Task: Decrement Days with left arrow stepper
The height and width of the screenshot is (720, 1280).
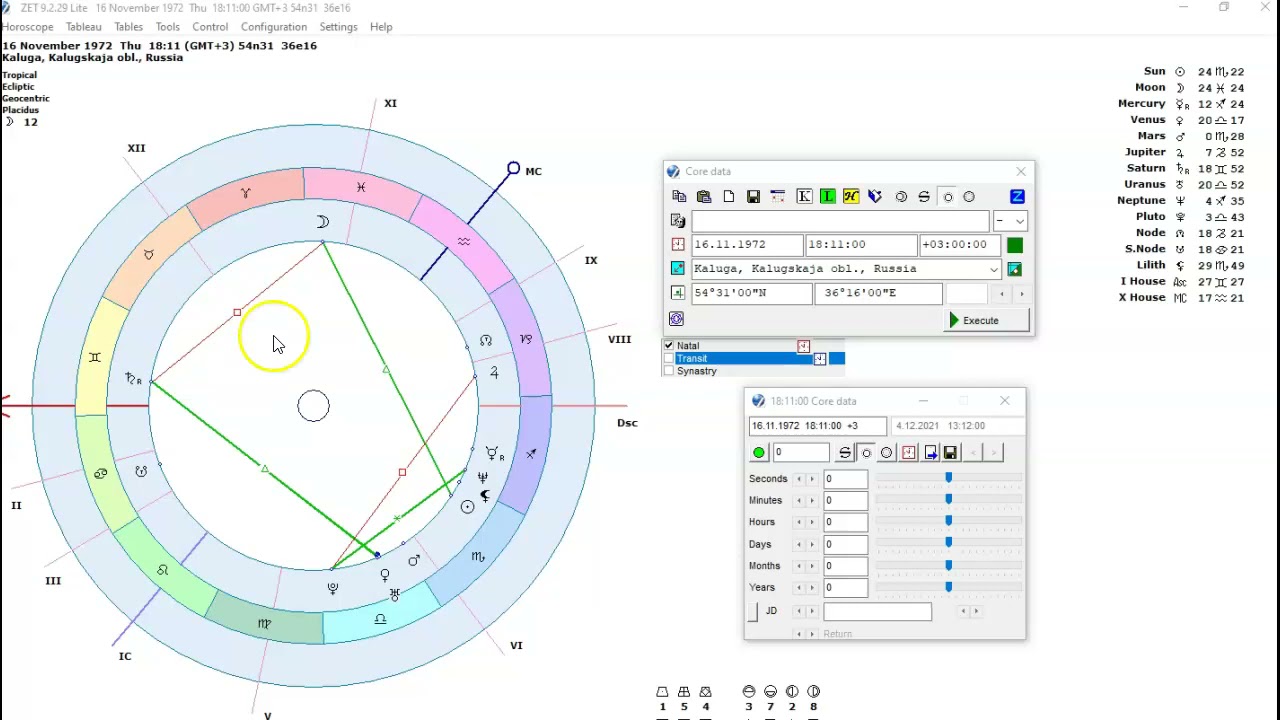Action: pyautogui.click(x=798, y=544)
